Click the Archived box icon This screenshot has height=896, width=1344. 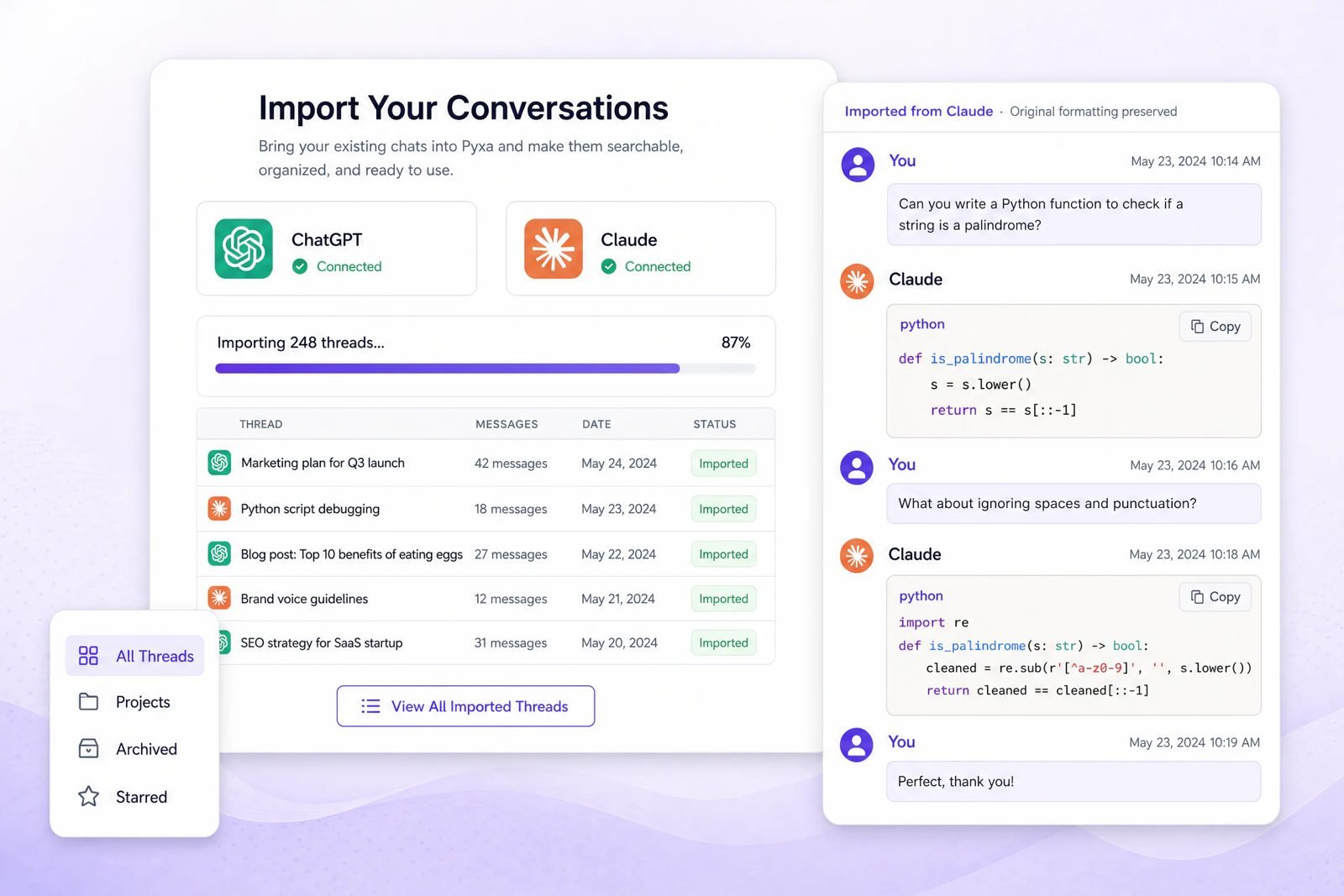coord(88,748)
